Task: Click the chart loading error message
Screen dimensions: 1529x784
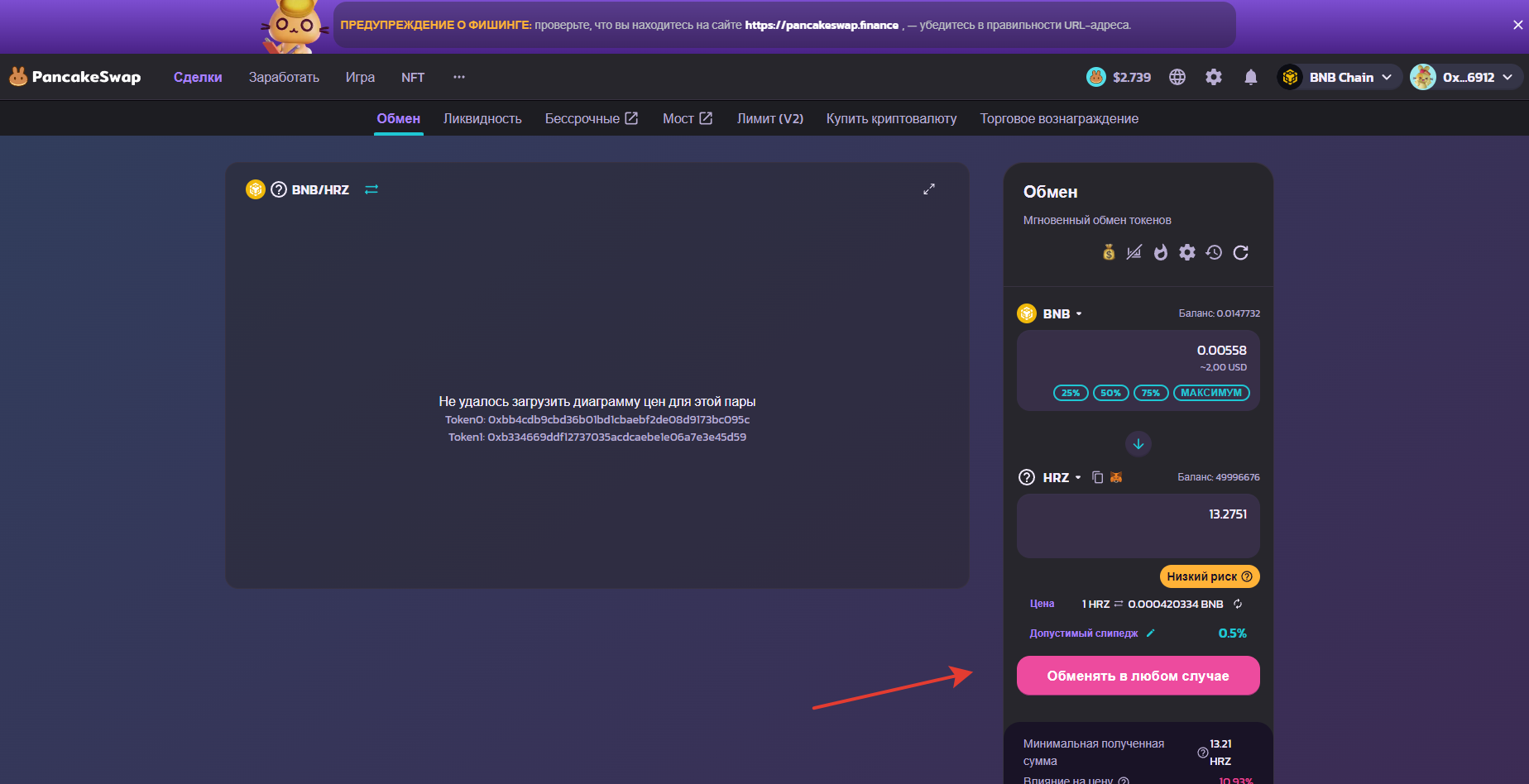Action: (597, 401)
